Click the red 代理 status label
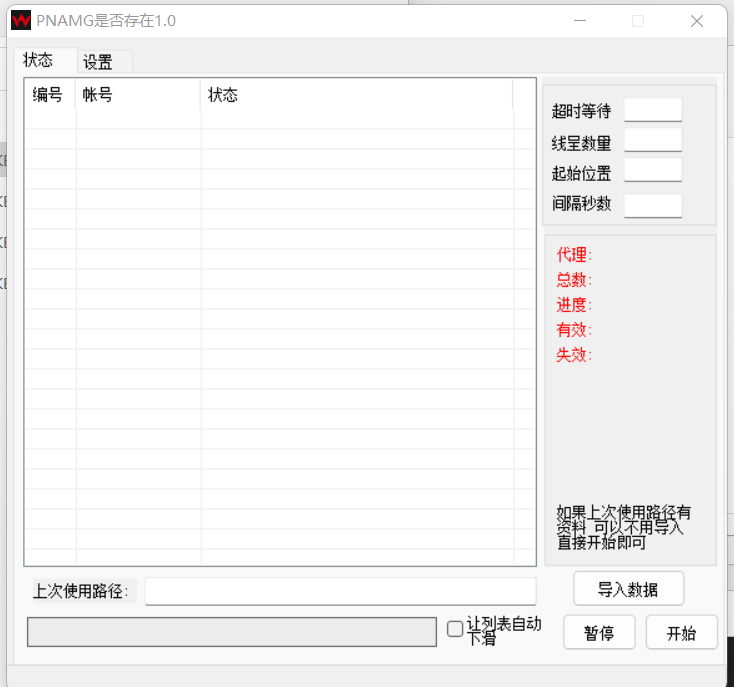The height and width of the screenshot is (687, 734). coord(574,255)
